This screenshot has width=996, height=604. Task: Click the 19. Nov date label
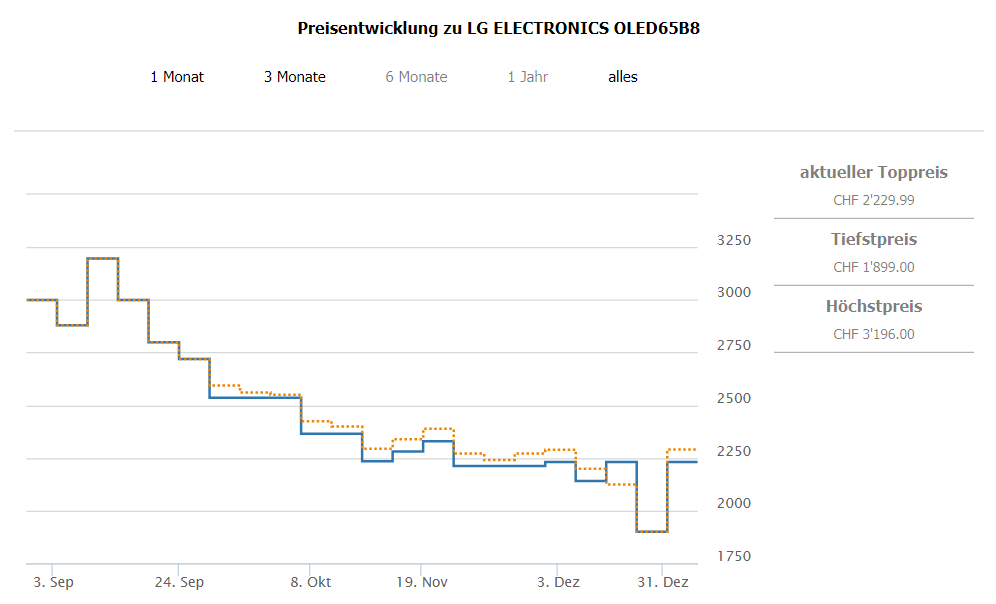pos(421,582)
